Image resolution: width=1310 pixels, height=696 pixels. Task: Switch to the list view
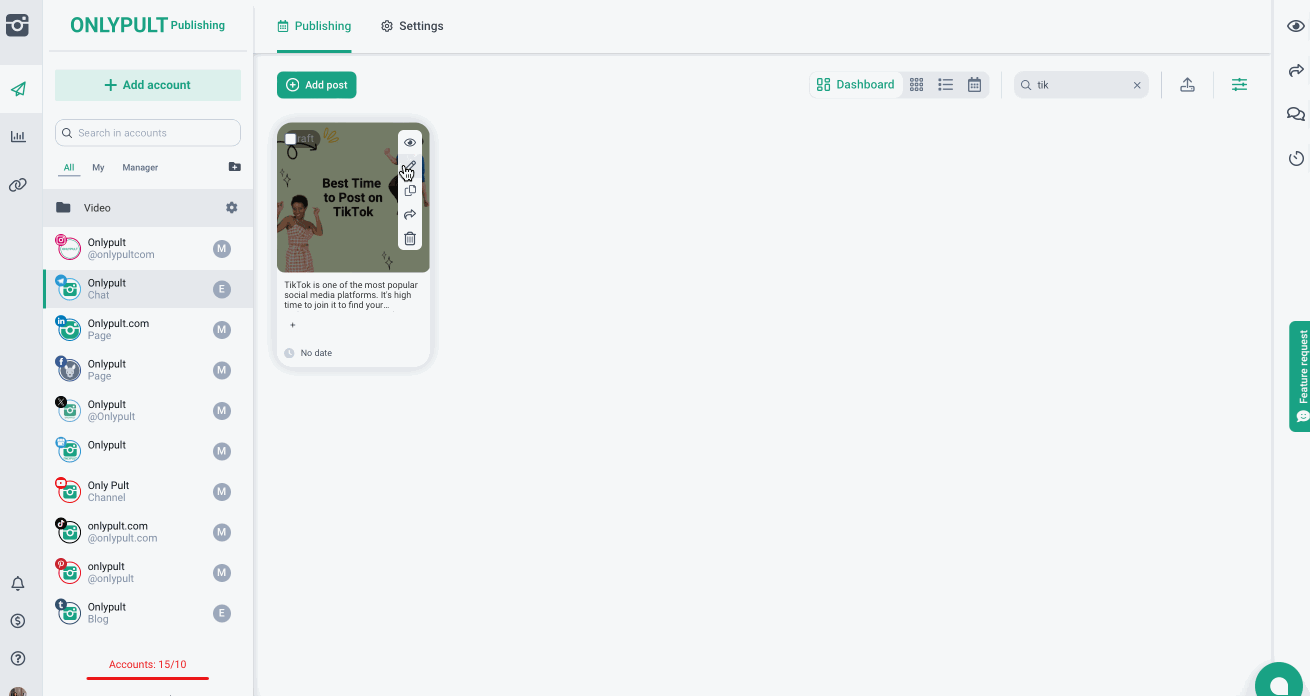945,85
